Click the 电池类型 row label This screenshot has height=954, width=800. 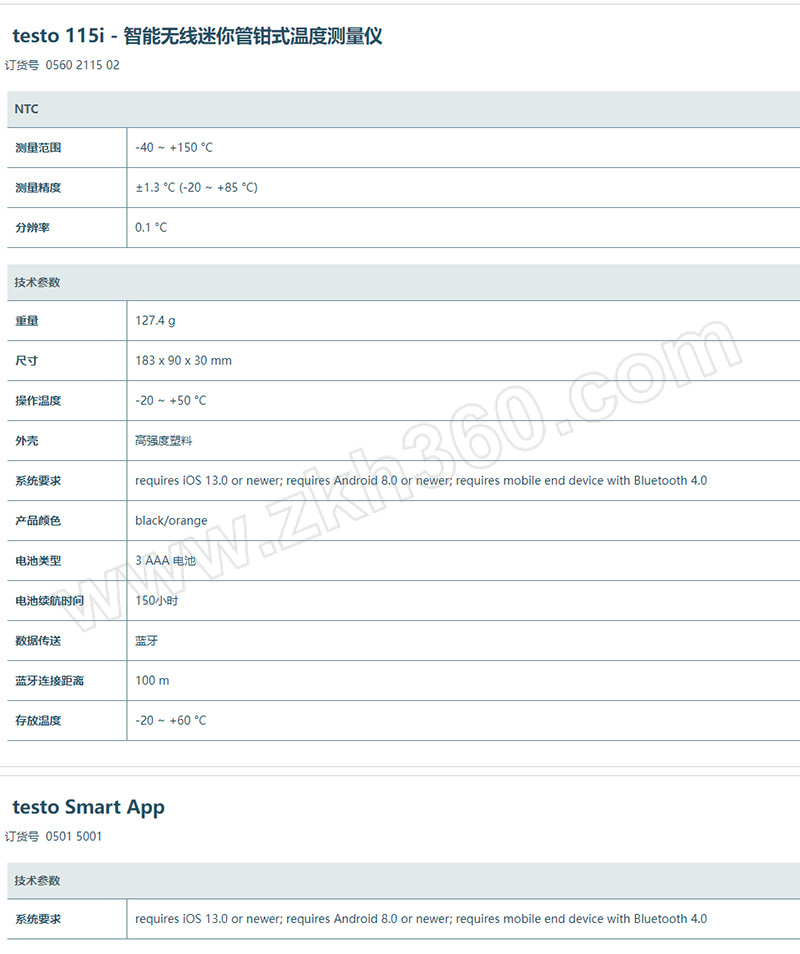38,561
